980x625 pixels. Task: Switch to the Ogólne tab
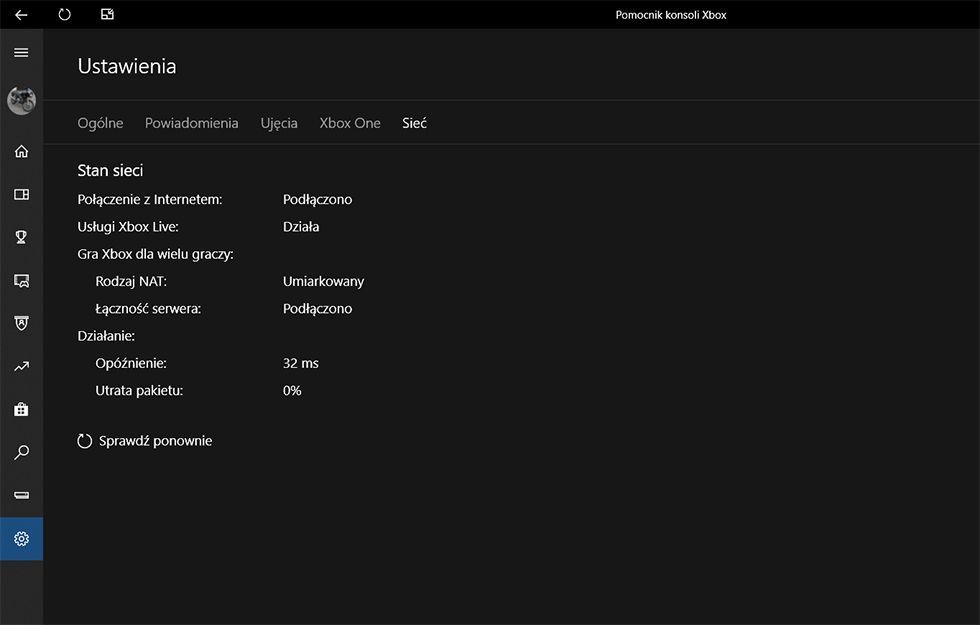coord(100,123)
